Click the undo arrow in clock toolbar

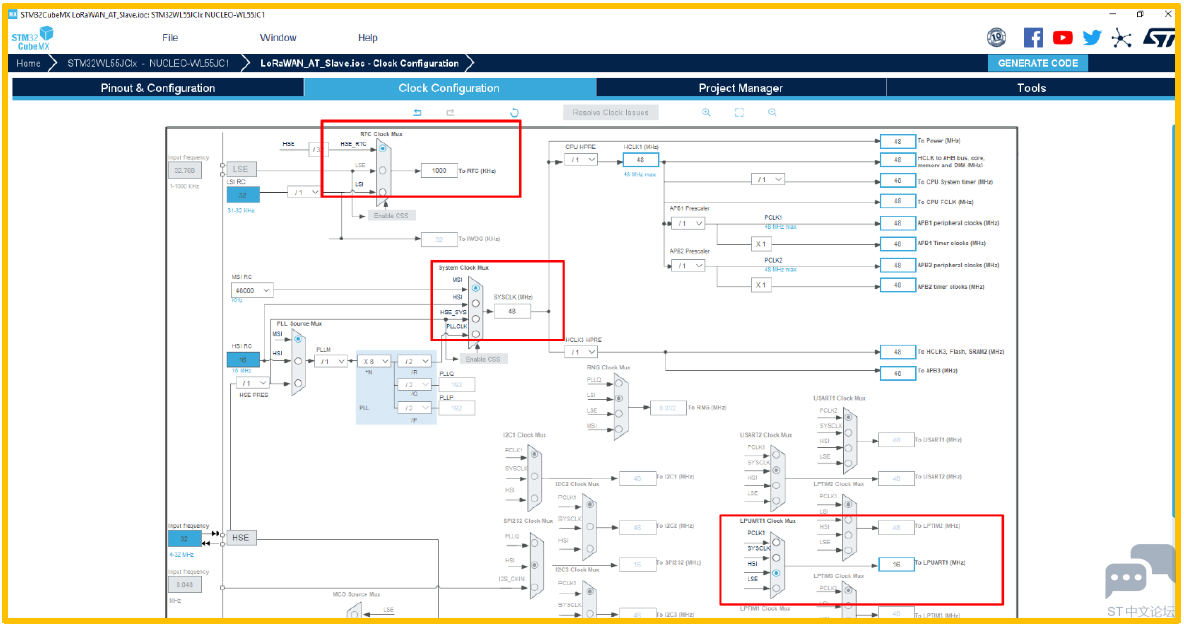(x=417, y=113)
